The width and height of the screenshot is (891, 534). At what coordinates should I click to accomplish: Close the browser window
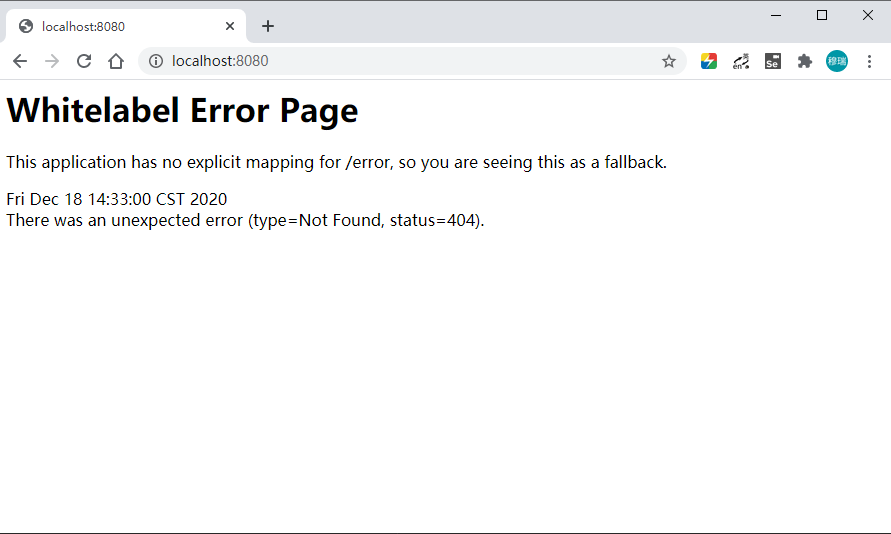point(868,15)
